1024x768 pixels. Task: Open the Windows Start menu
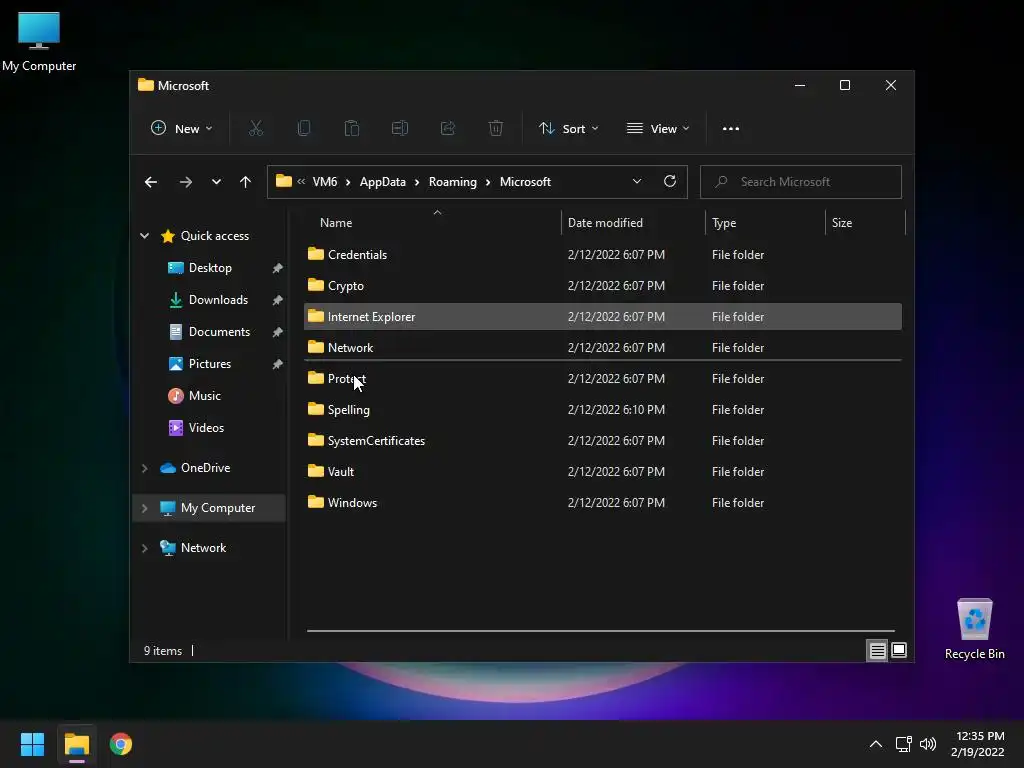[32, 744]
